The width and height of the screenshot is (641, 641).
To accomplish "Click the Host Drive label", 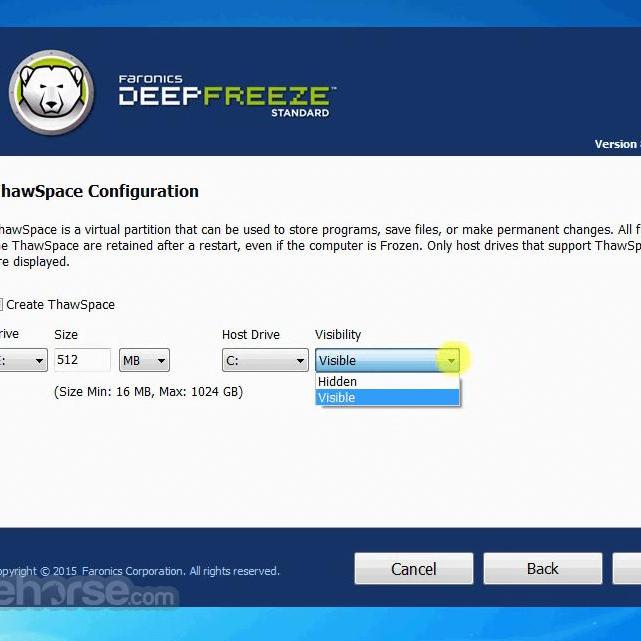I will pos(251,335).
